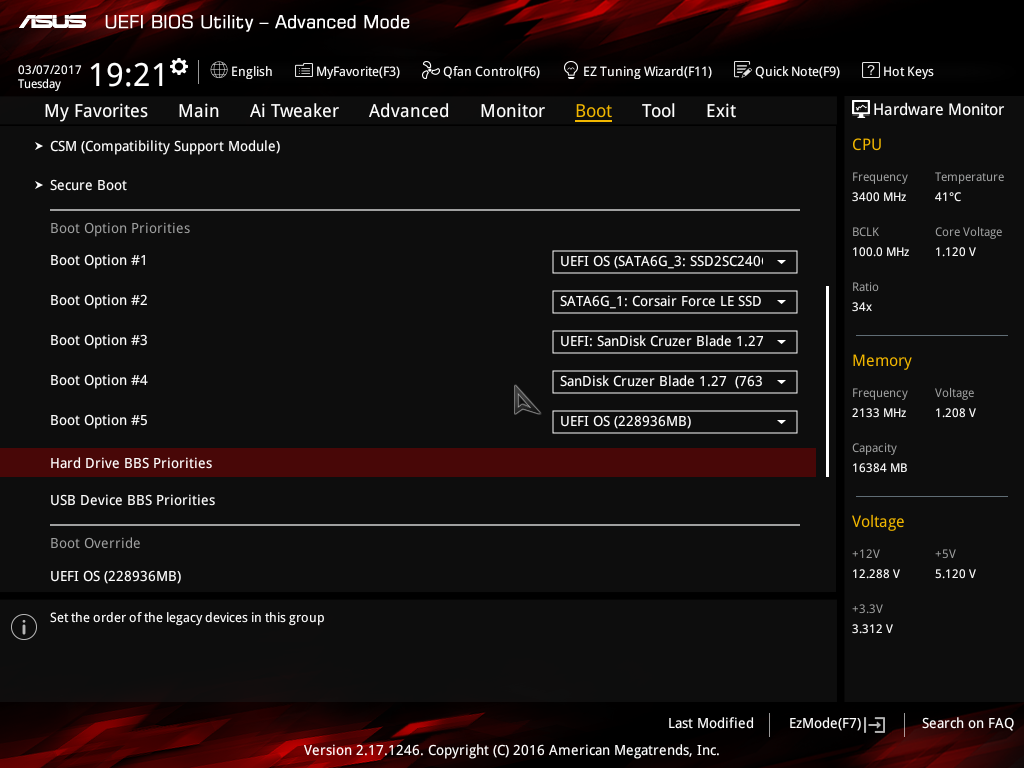
Task: Click the Core Voltage value 1.120 V
Action: tap(955, 252)
